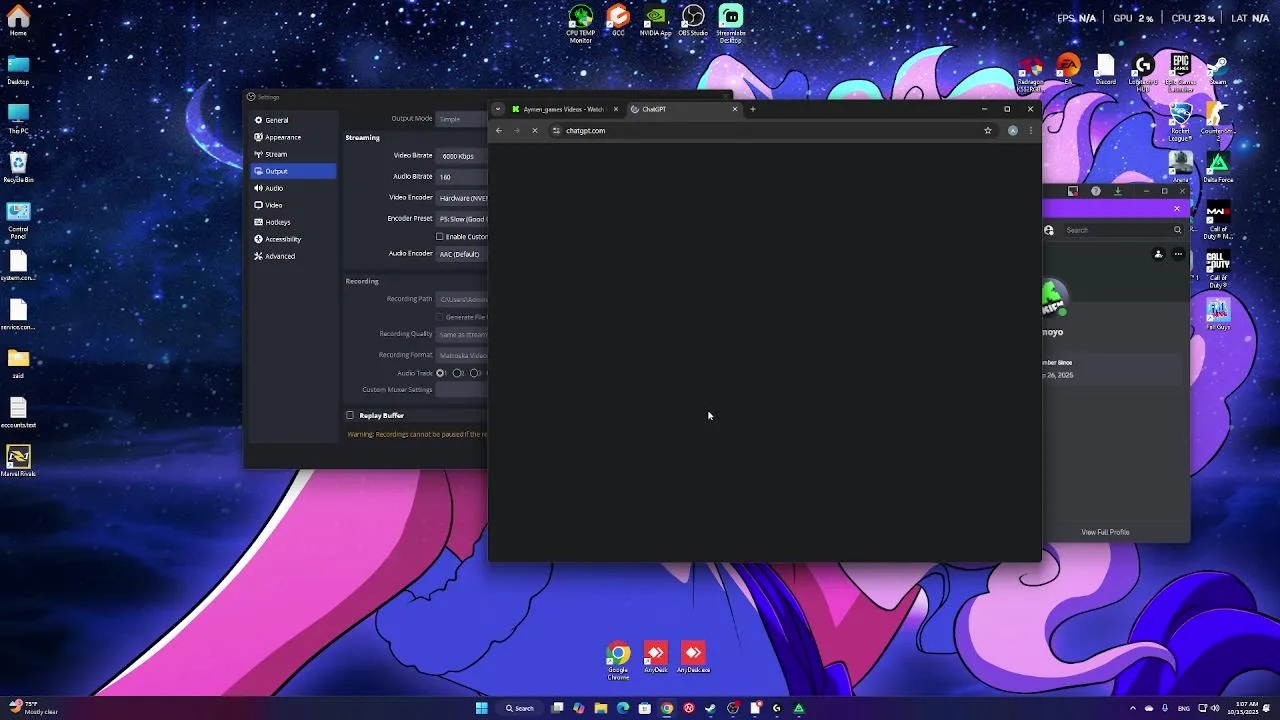
Task: Open General settings in OBS sidebar
Action: [293, 120]
